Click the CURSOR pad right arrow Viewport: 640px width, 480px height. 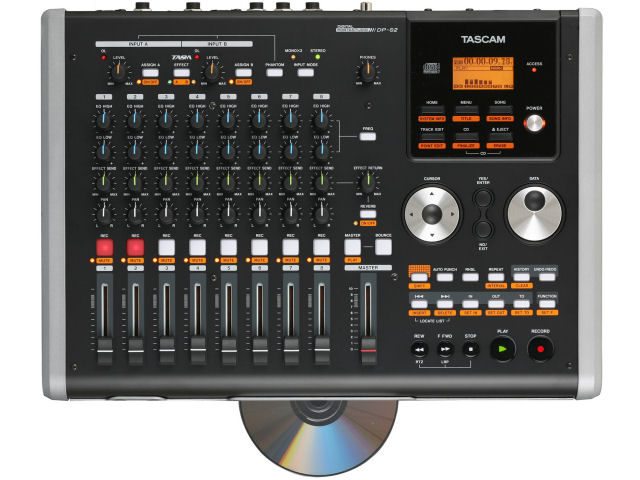click(452, 214)
